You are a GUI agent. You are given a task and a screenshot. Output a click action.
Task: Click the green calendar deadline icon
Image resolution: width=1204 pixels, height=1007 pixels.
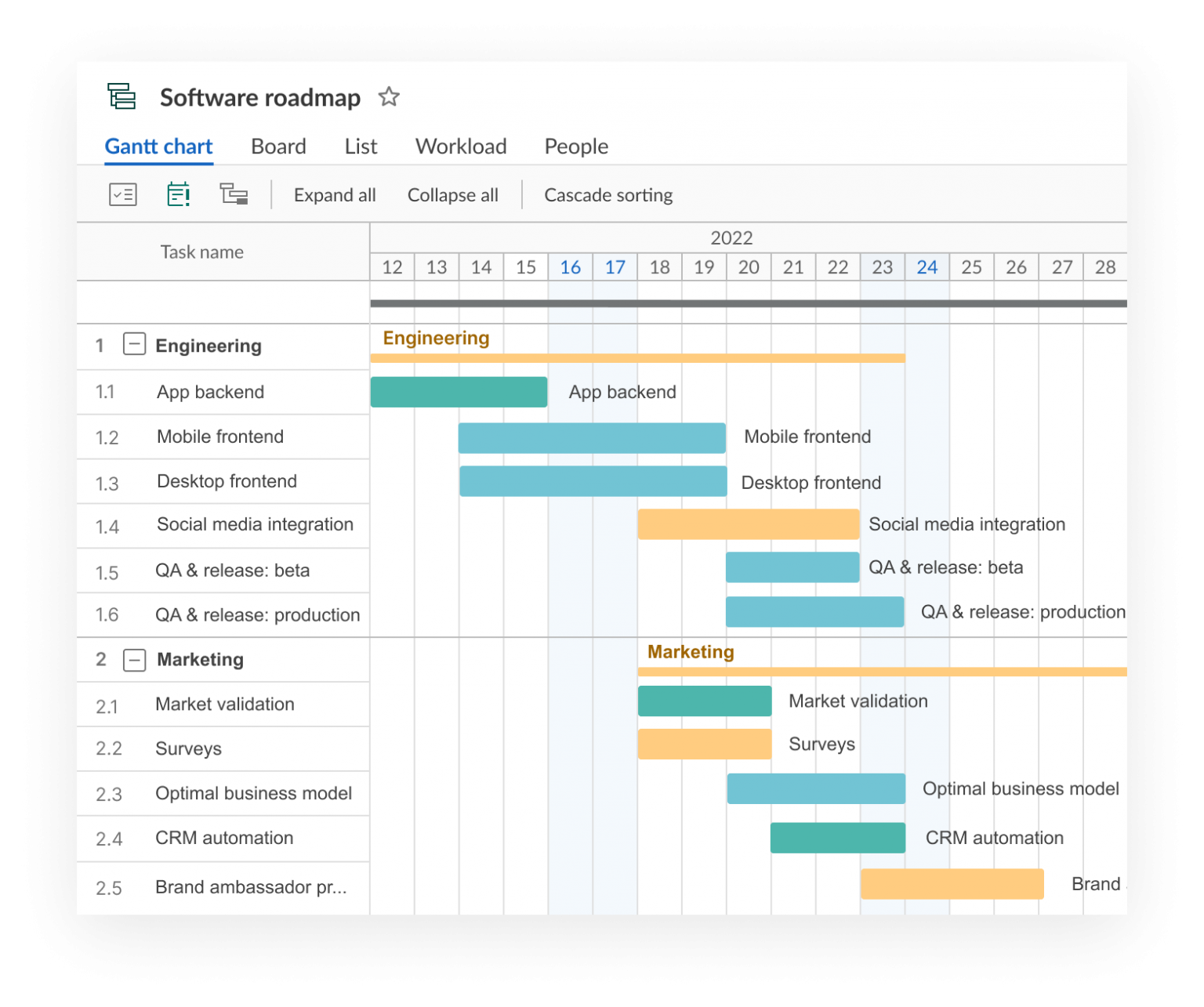pos(179,194)
